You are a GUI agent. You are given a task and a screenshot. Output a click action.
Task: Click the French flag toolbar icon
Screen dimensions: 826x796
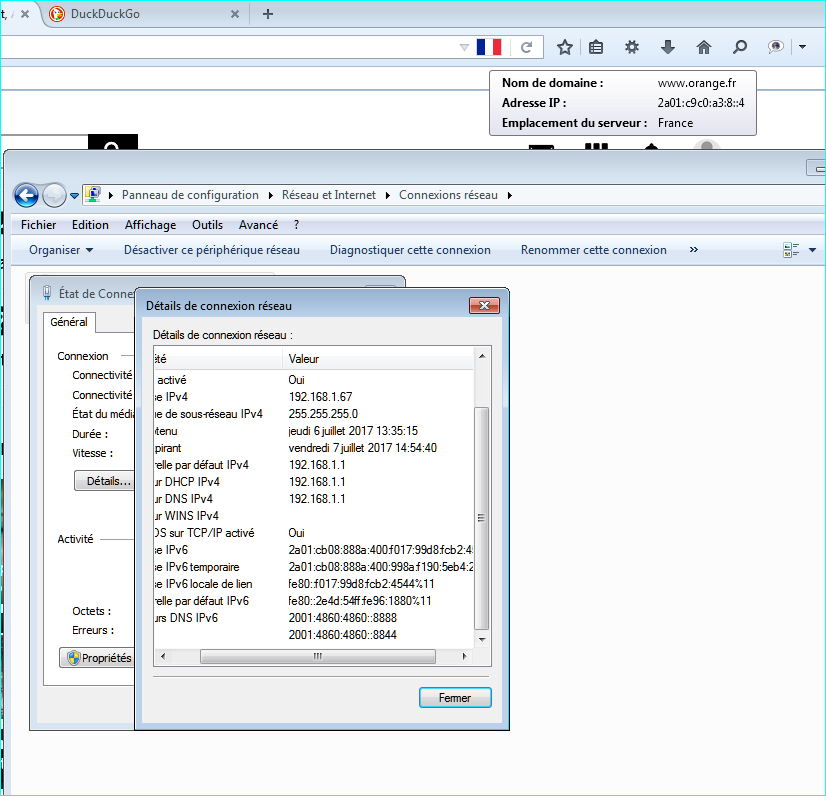point(489,46)
